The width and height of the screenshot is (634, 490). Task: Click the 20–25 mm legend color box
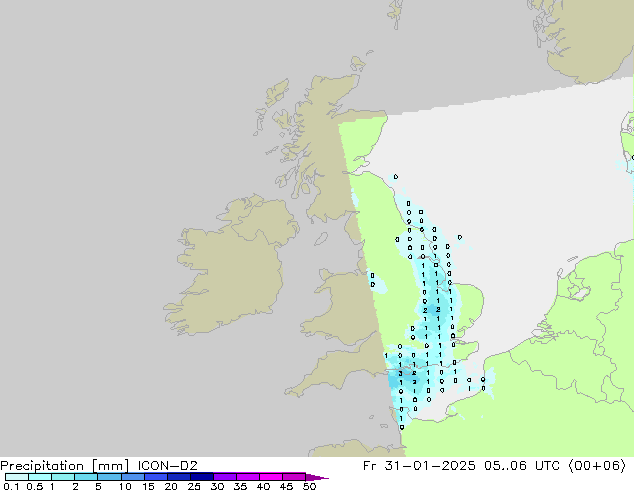tap(178, 477)
